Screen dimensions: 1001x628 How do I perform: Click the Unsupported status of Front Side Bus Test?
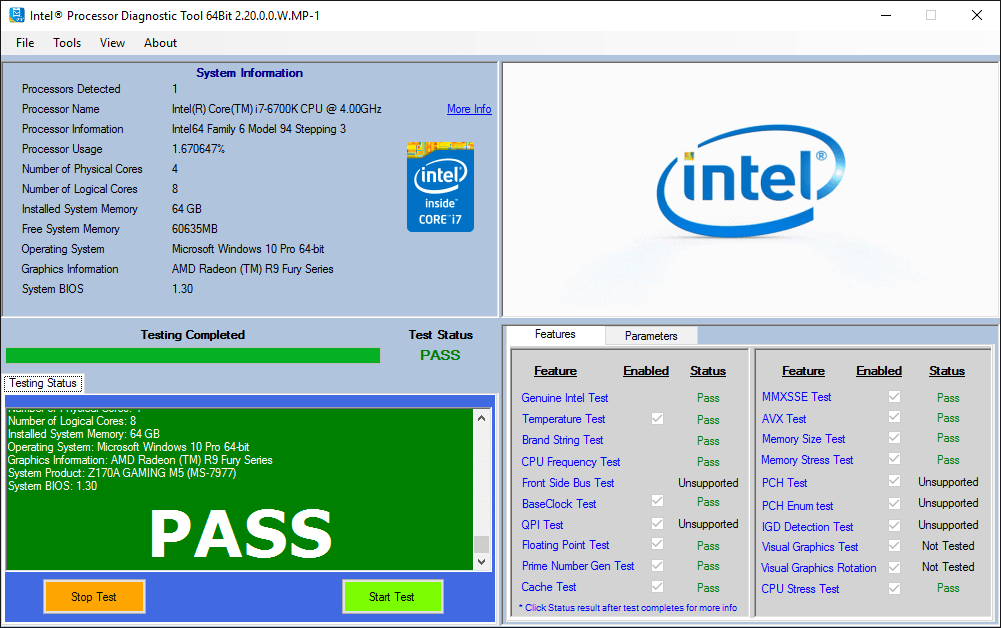pos(708,483)
